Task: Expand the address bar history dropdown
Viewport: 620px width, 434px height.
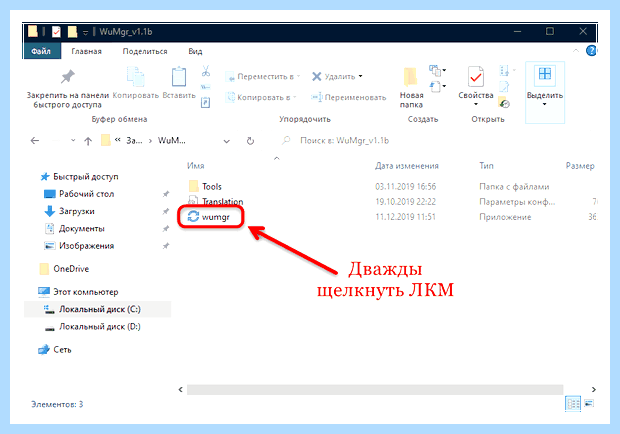Action: tap(227, 141)
